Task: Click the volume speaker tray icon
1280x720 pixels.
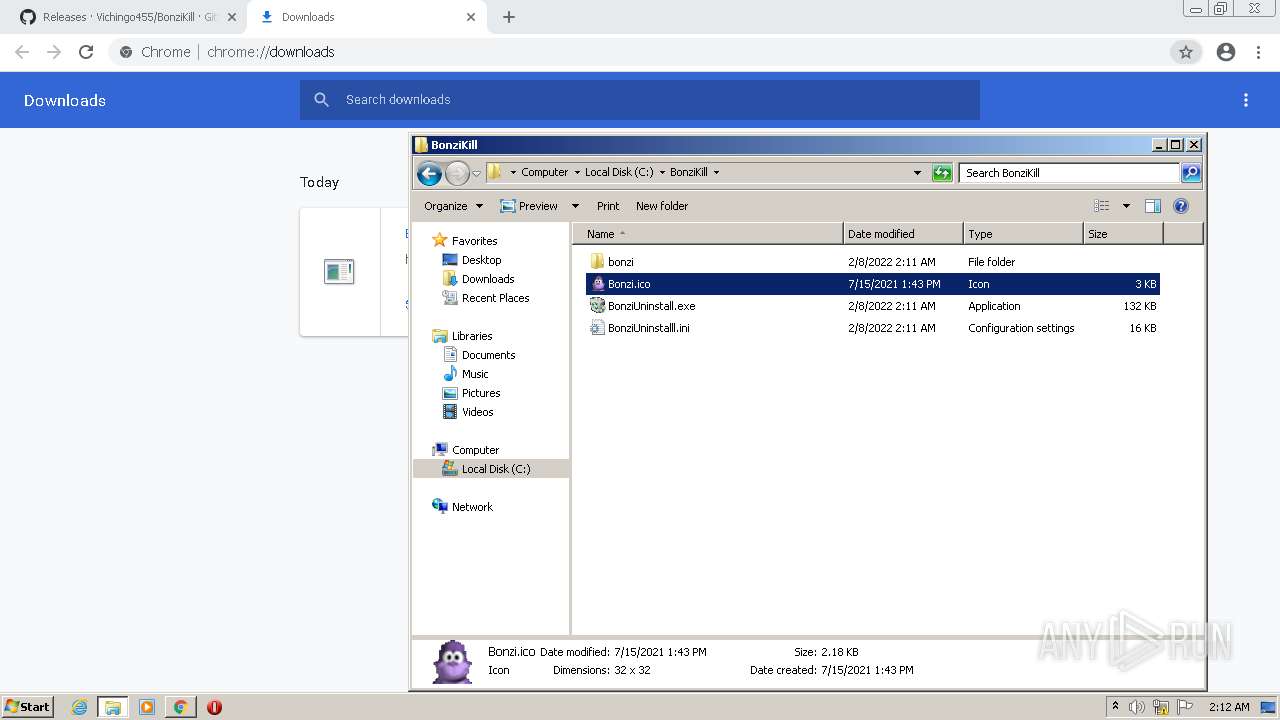Action: tap(1136, 707)
